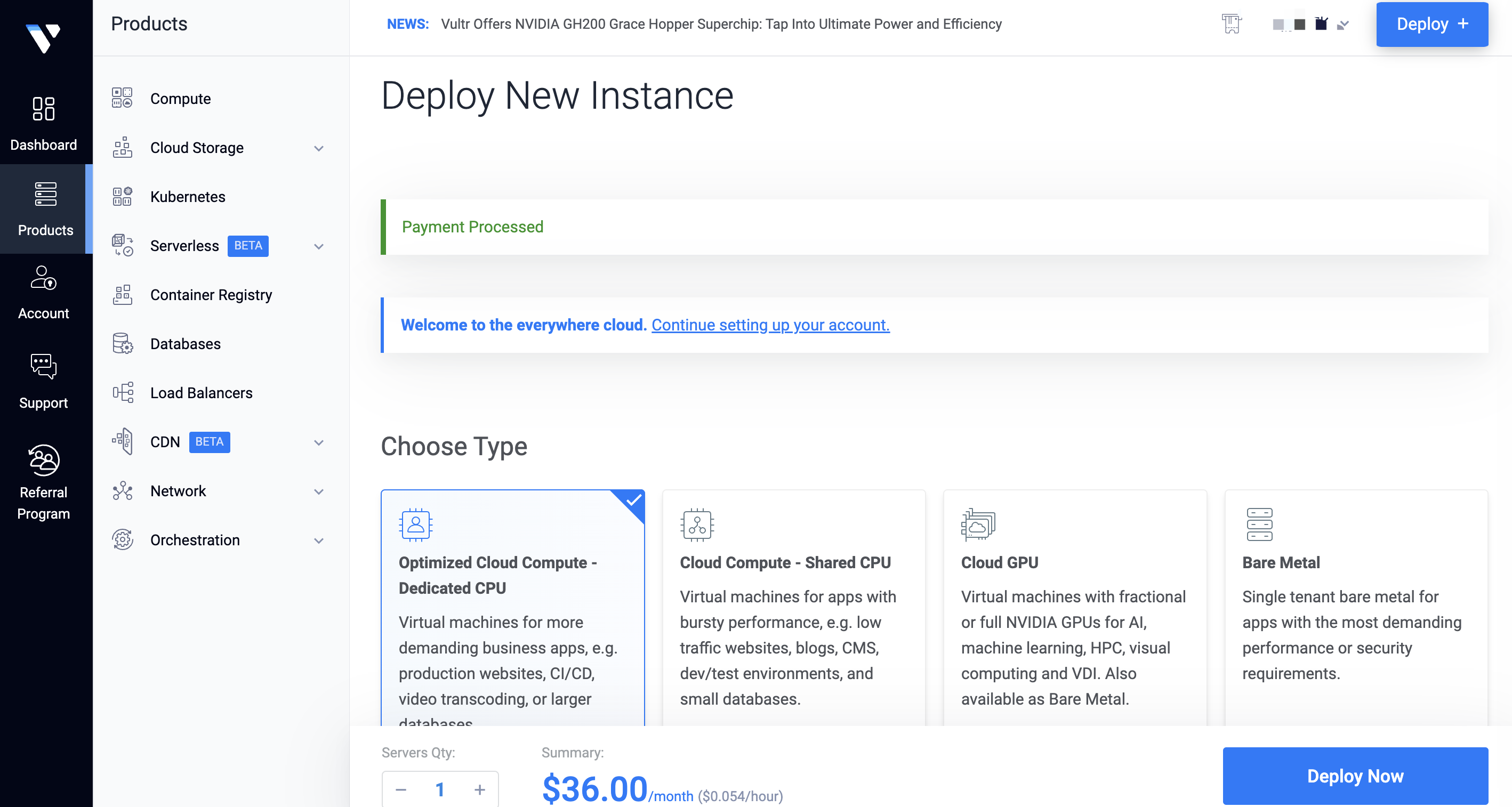
Task: Click the servers quantity value field
Action: (440, 789)
